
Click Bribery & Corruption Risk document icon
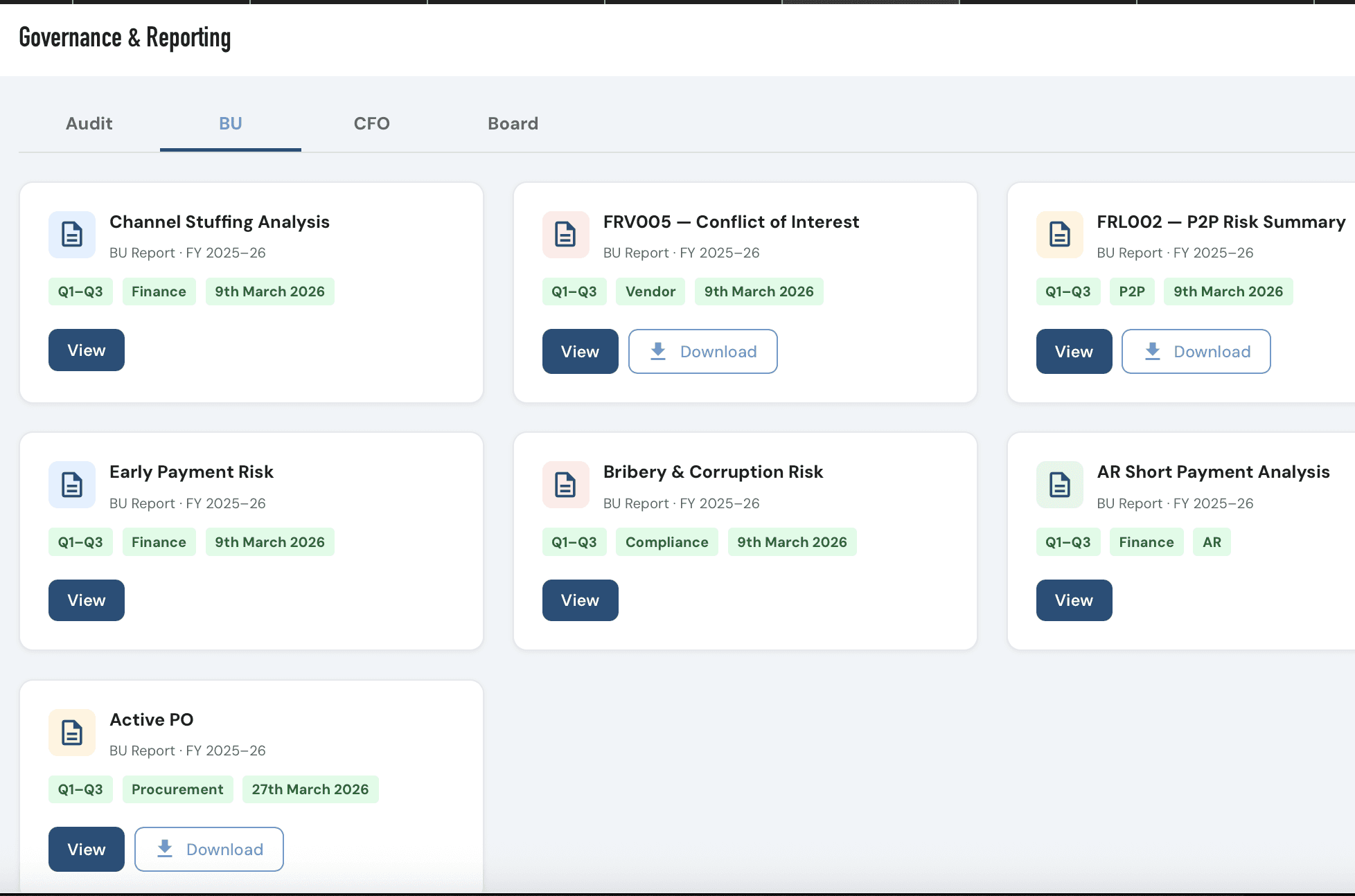click(565, 485)
